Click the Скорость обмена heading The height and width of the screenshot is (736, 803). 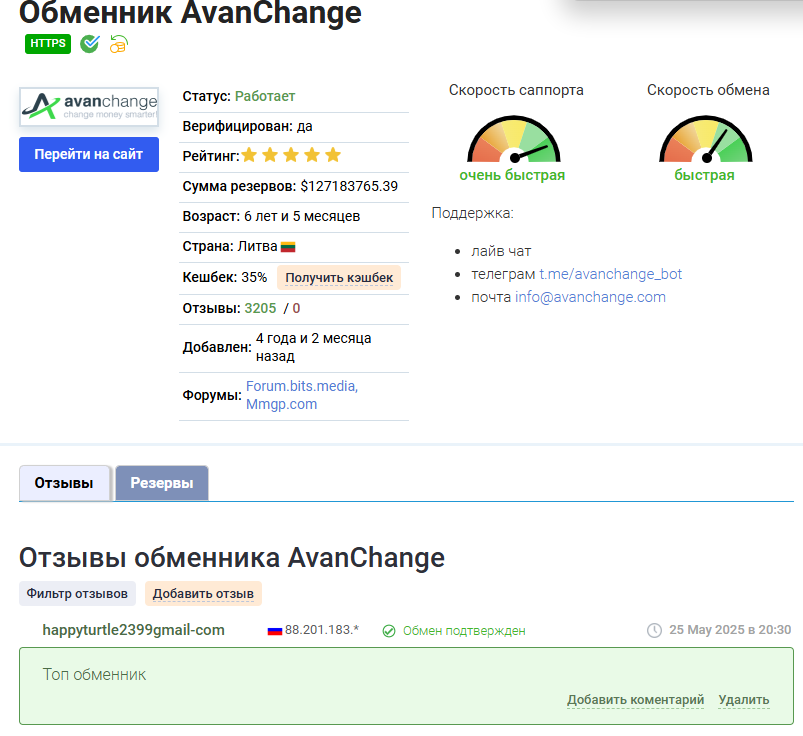click(708, 90)
